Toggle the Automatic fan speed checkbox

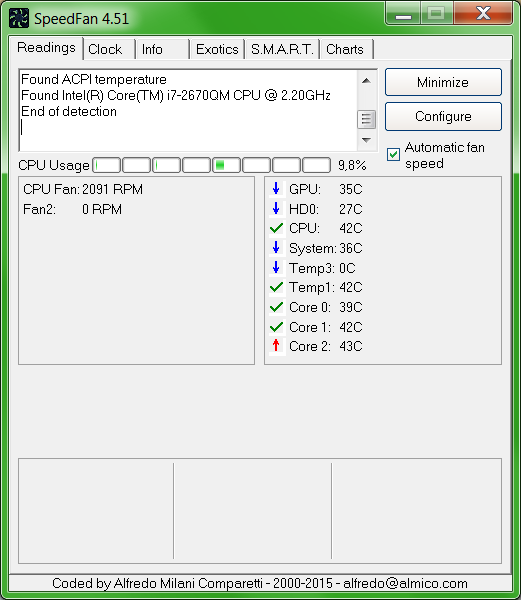pyautogui.click(x=393, y=154)
